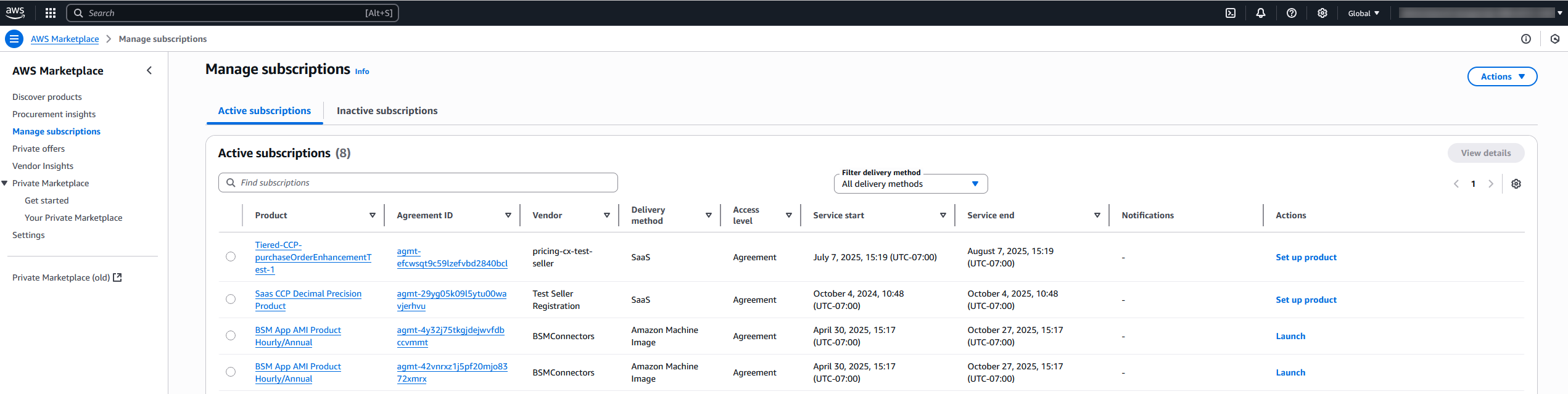Open the notifications bell

coord(1261,13)
